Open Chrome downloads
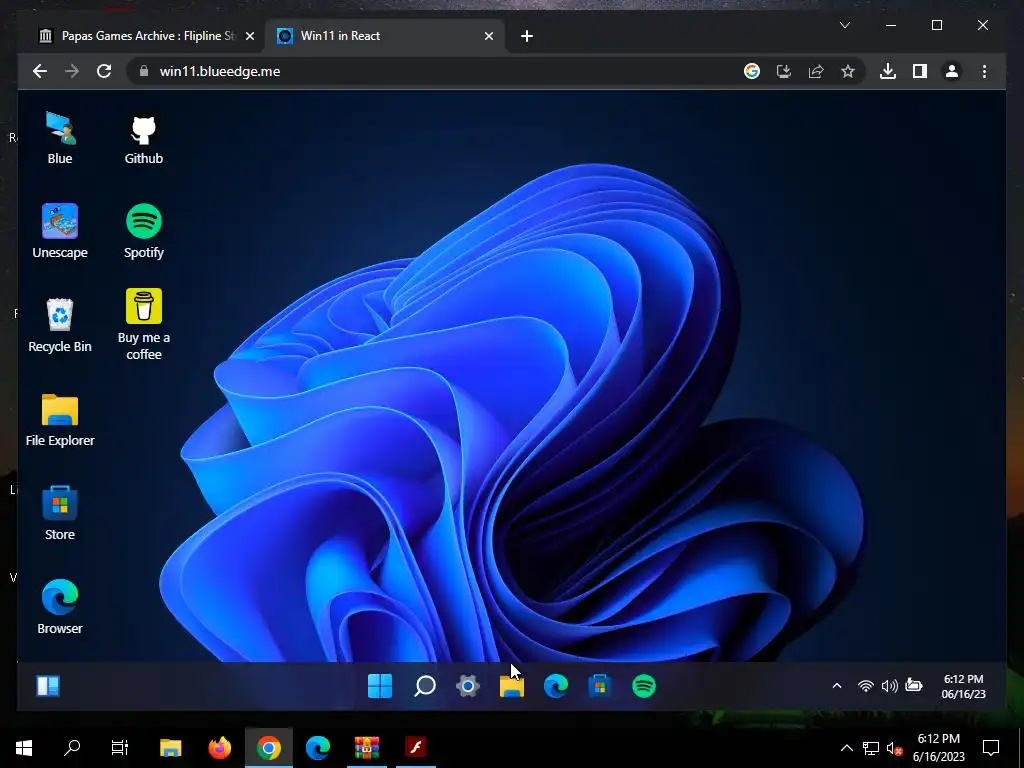Viewport: 1024px width, 768px height. [x=888, y=71]
